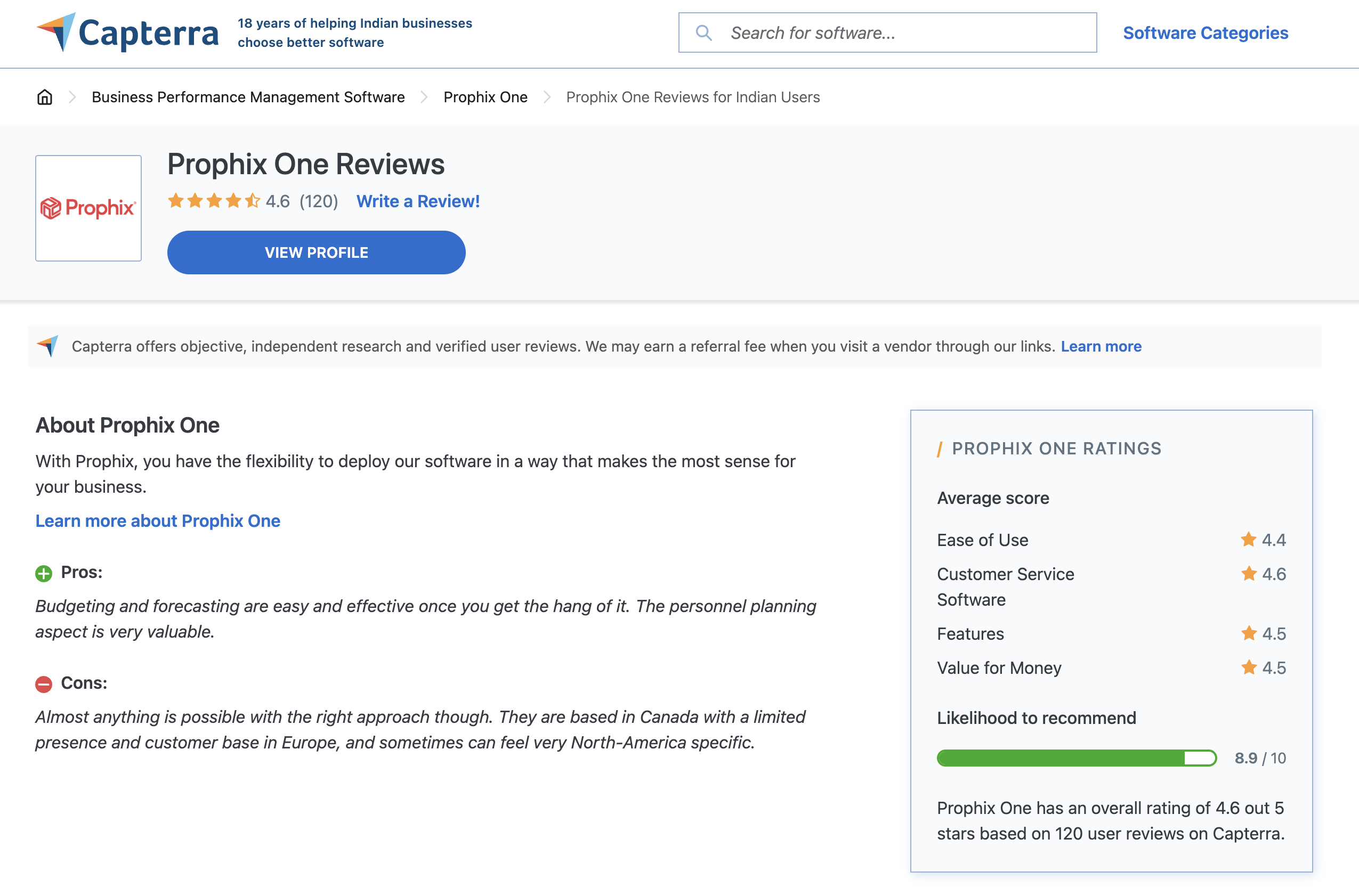Click Write a Review! link
The width and height of the screenshot is (1359, 896).
[418, 201]
